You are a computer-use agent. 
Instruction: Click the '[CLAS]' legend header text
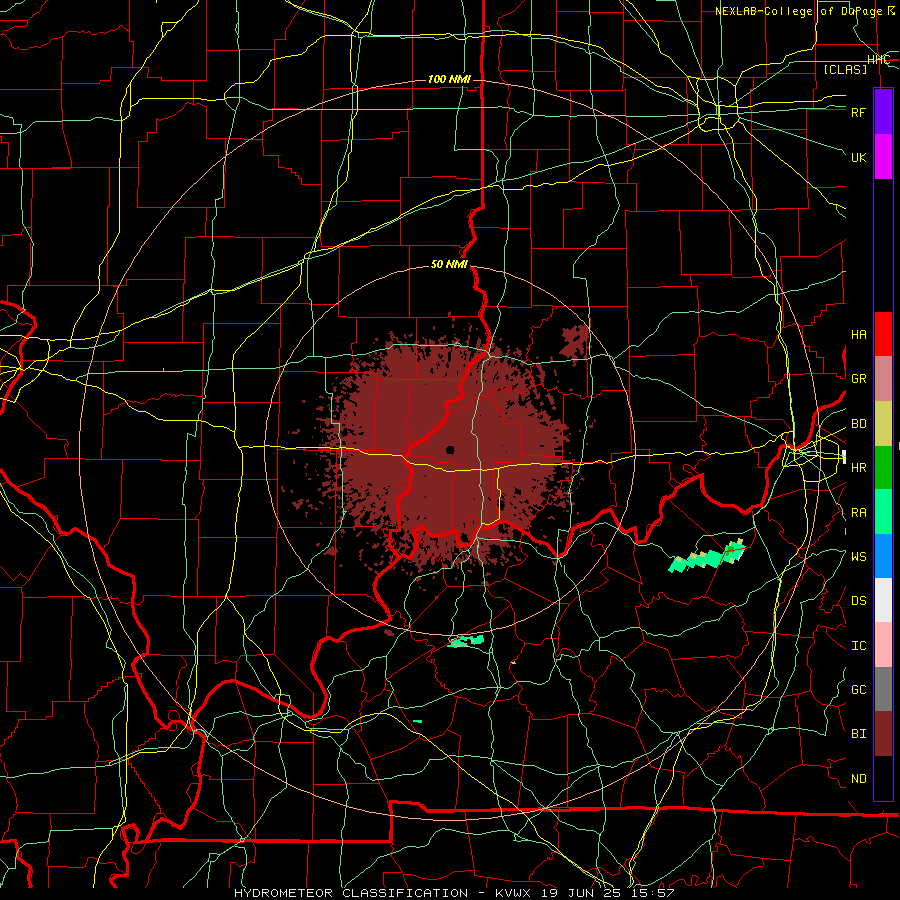point(845,69)
